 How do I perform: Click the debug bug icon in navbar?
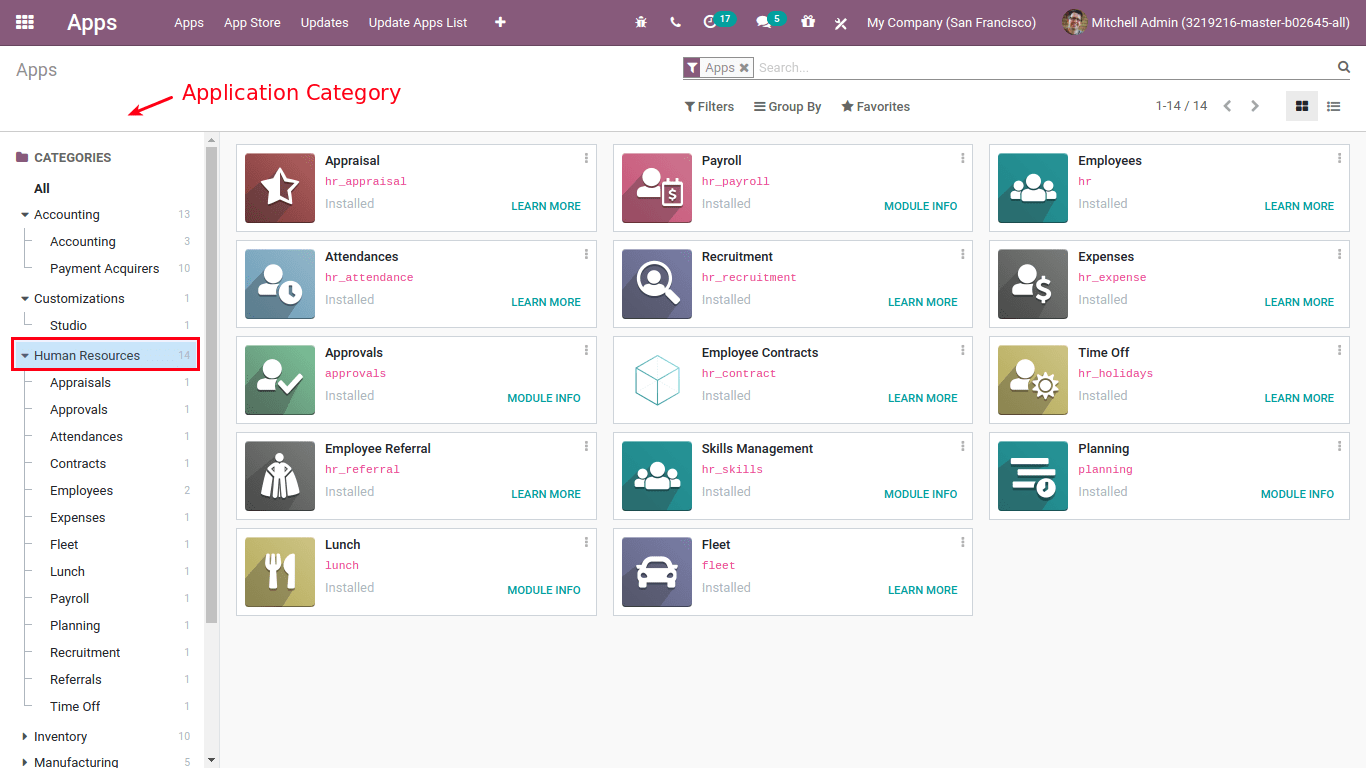[641, 22]
